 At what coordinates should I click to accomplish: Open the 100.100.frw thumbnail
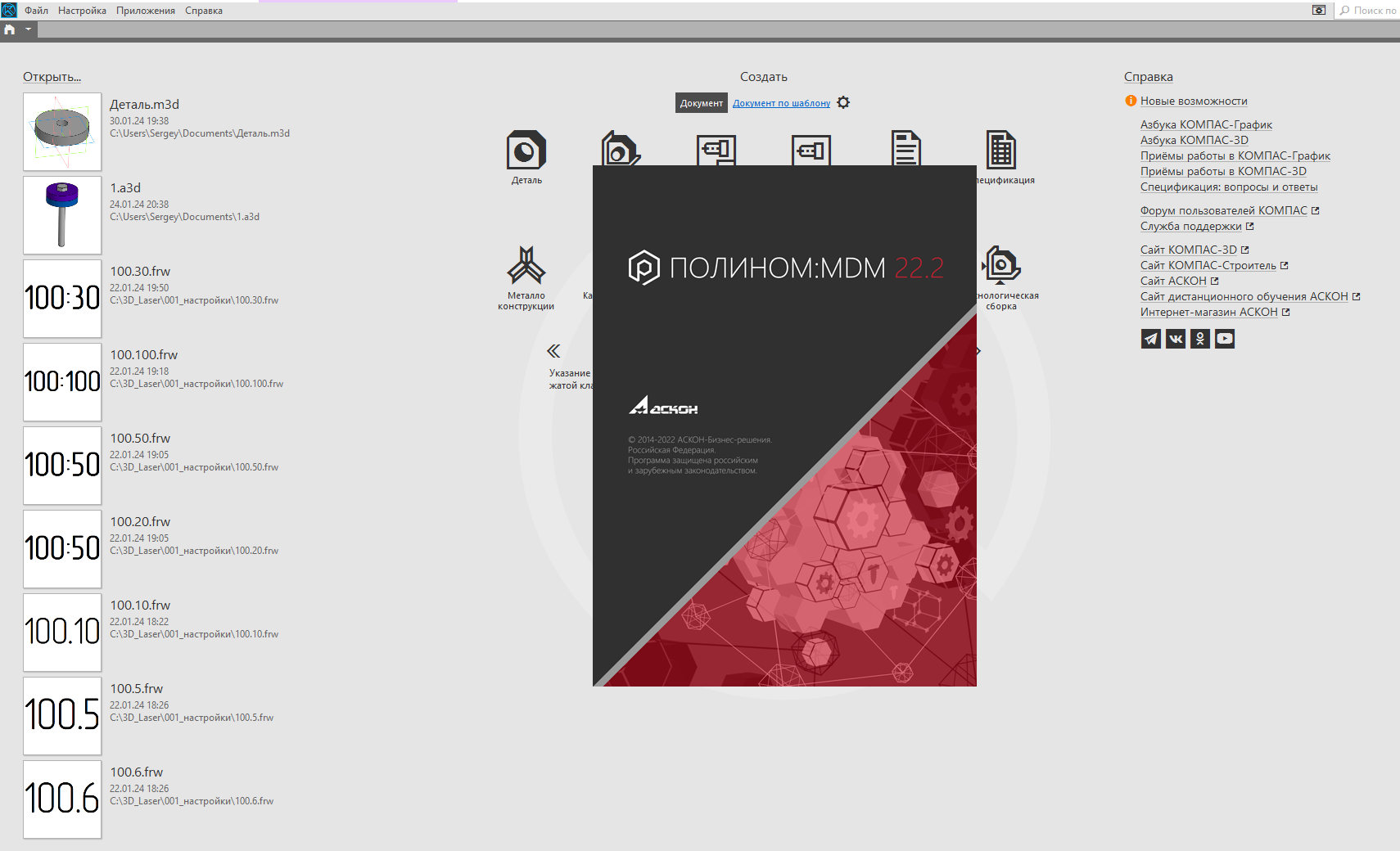click(x=62, y=382)
